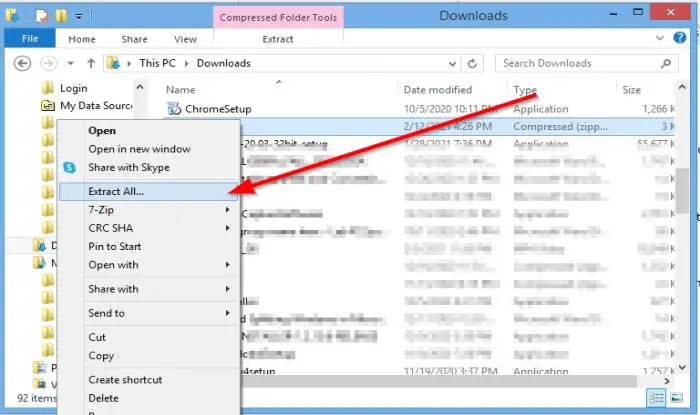Image resolution: width=700 pixels, height=415 pixels.
Task: Open Explorer help question mark
Action: [679, 38]
